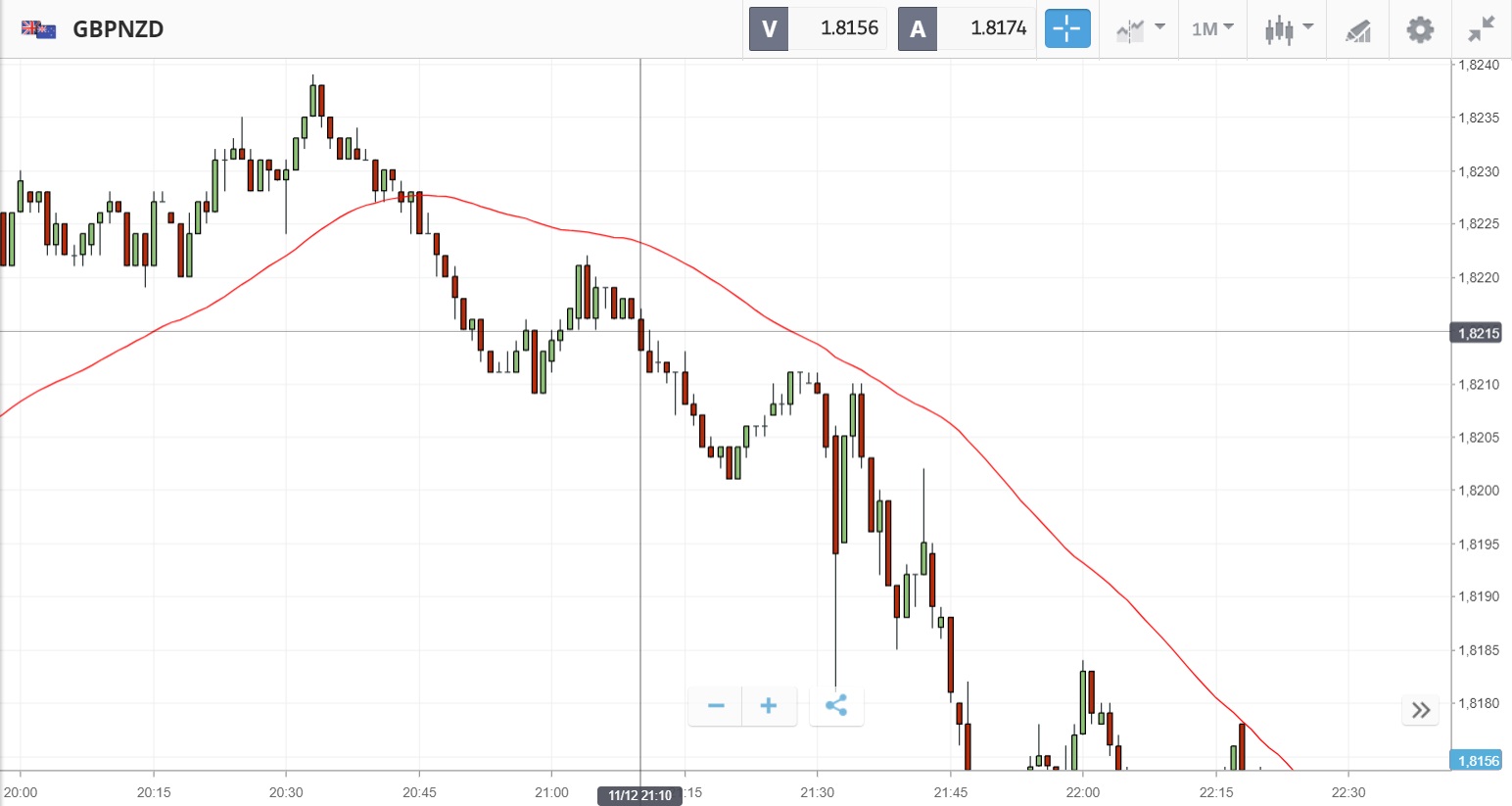The width and height of the screenshot is (1512, 806).
Task: Click the crosshair price label 1,8215
Action: (x=1478, y=333)
